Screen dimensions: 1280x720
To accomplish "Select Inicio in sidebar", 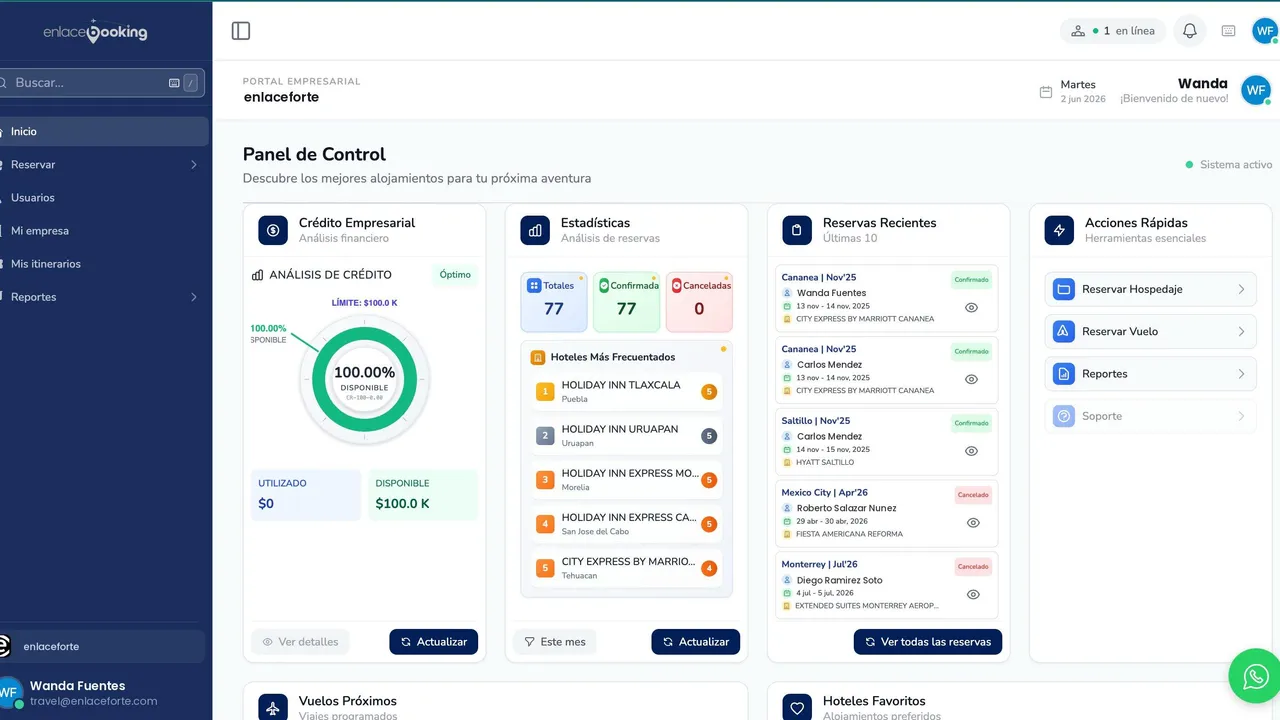I will [x=104, y=132].
